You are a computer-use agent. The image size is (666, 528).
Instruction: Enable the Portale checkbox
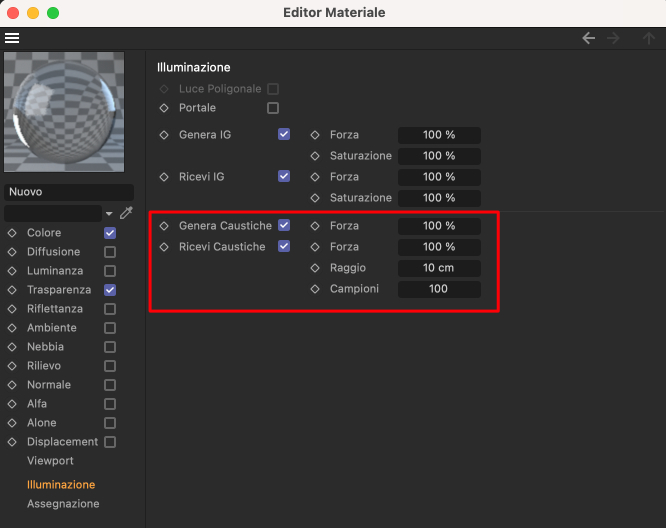pos(273,108)
